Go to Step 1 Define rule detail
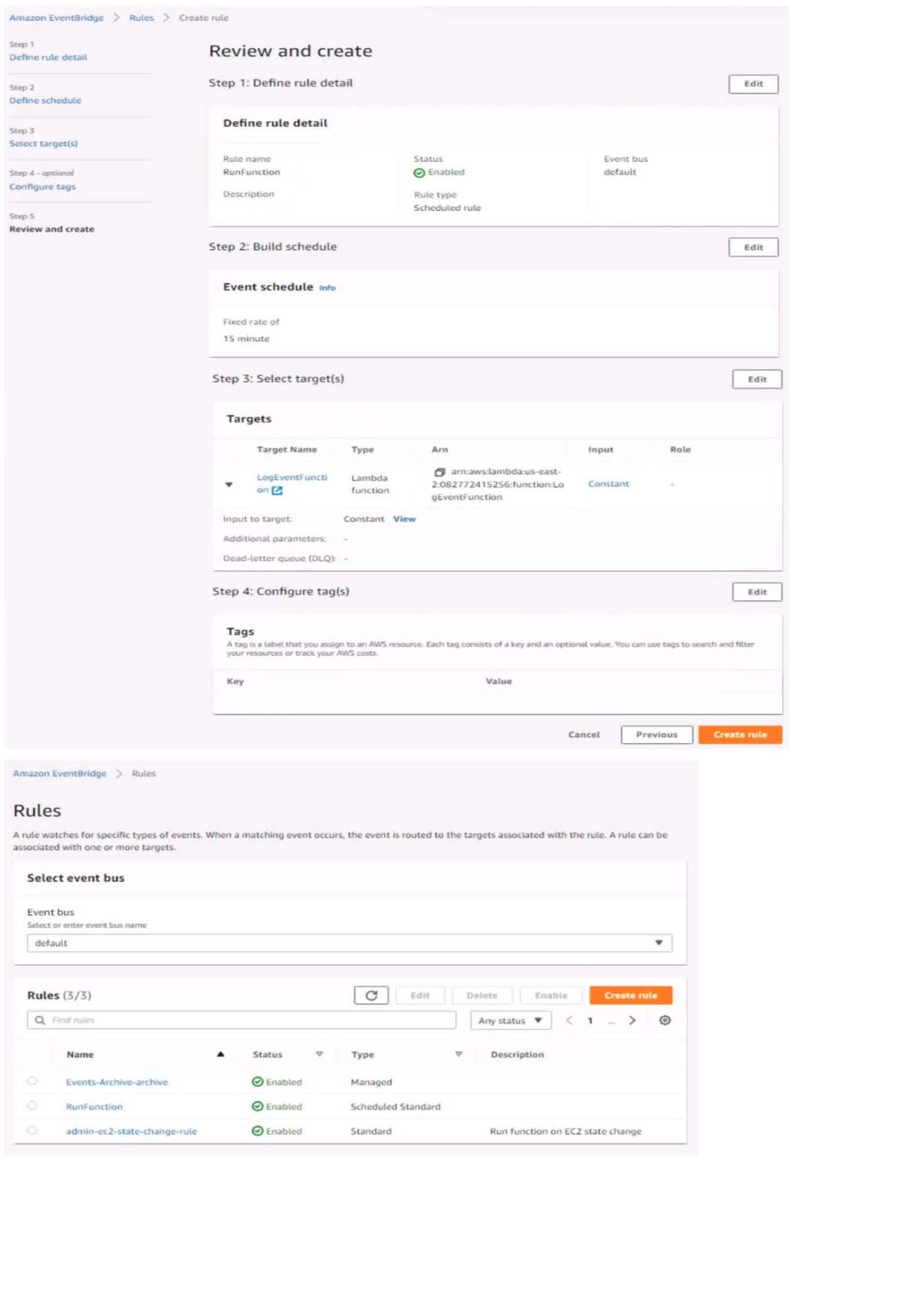The height and width of the screenshot is (1316, 902). click(48, 57)
